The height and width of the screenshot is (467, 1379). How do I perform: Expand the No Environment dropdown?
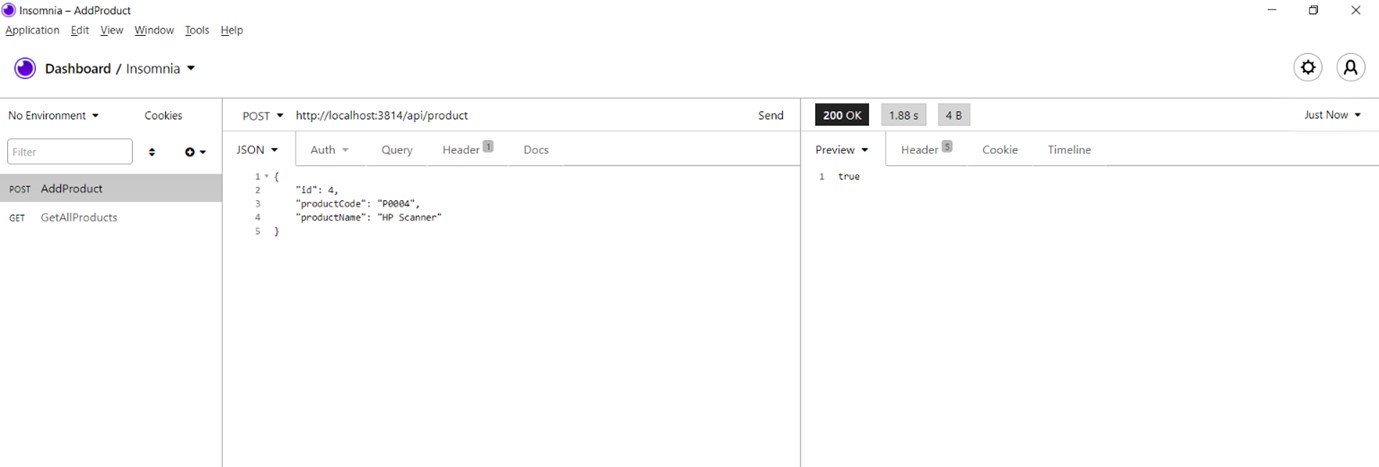coord(54,116)
